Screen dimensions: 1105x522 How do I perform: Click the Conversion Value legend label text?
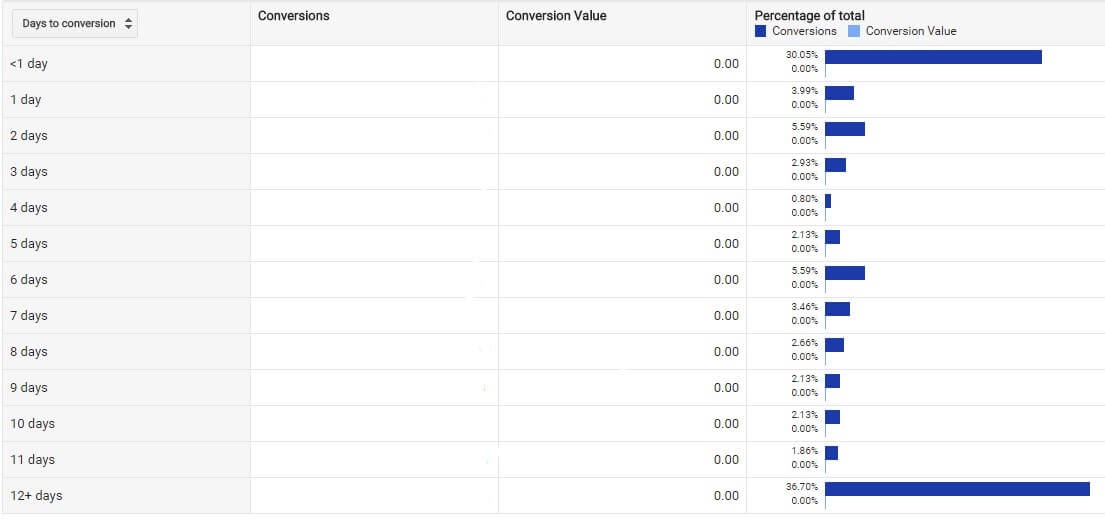(x=910, y=31)
